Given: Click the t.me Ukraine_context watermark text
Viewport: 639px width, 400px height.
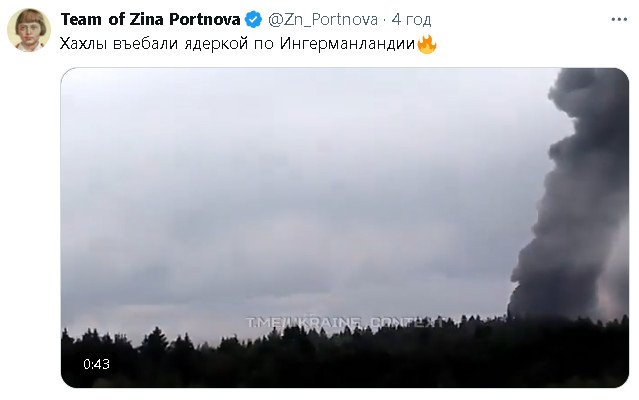Looking at the screenshot, I should (345, 322).
